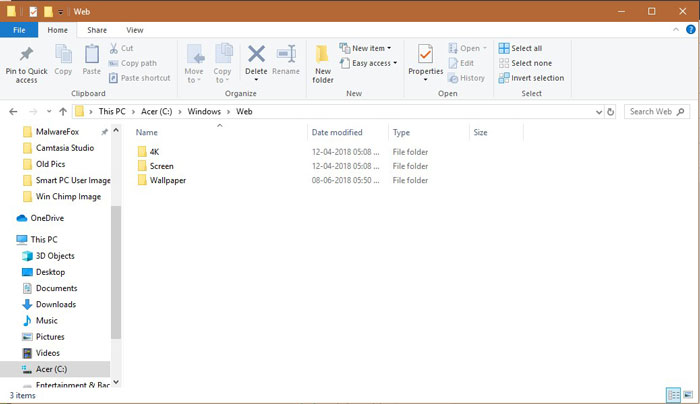This screenshot has width=700, height=404.
Task: Expand the address bar history dropdown
Action: tap(599, 112)
